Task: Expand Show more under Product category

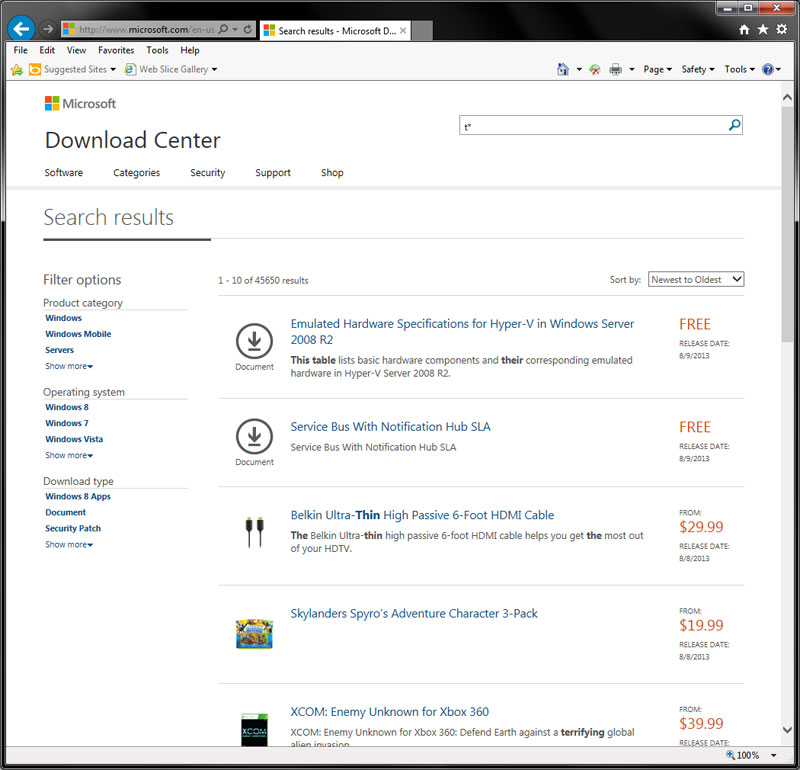Action: (69, 366)
